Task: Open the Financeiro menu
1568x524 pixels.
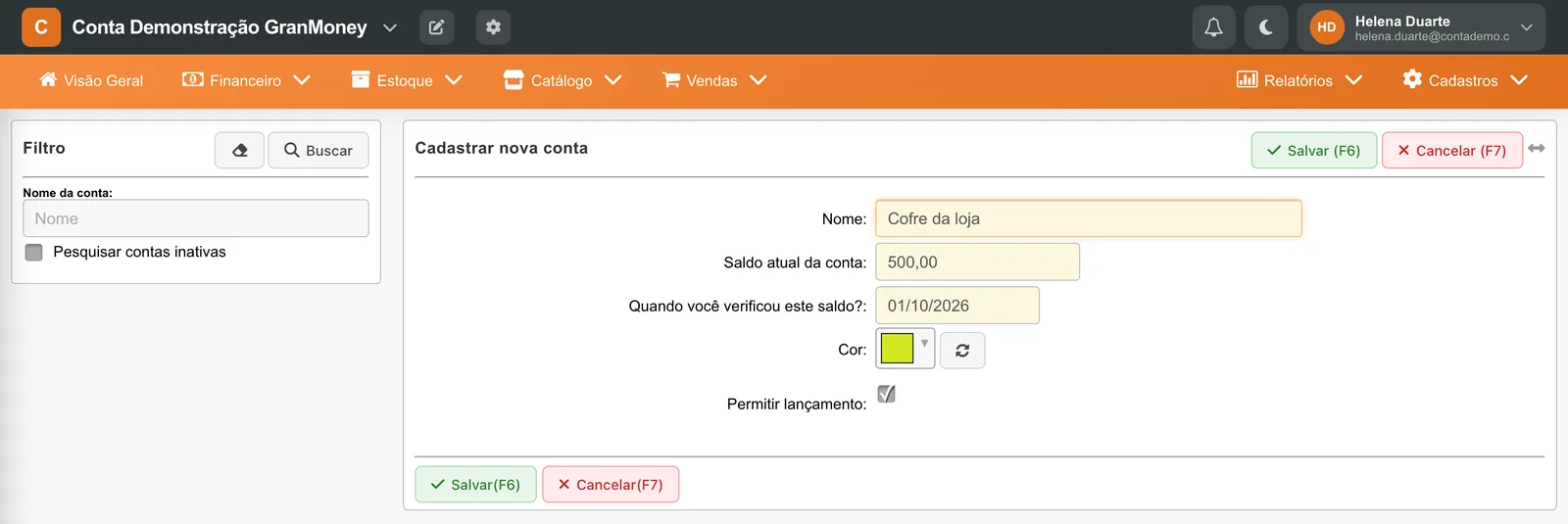Action: click(246, 80)
